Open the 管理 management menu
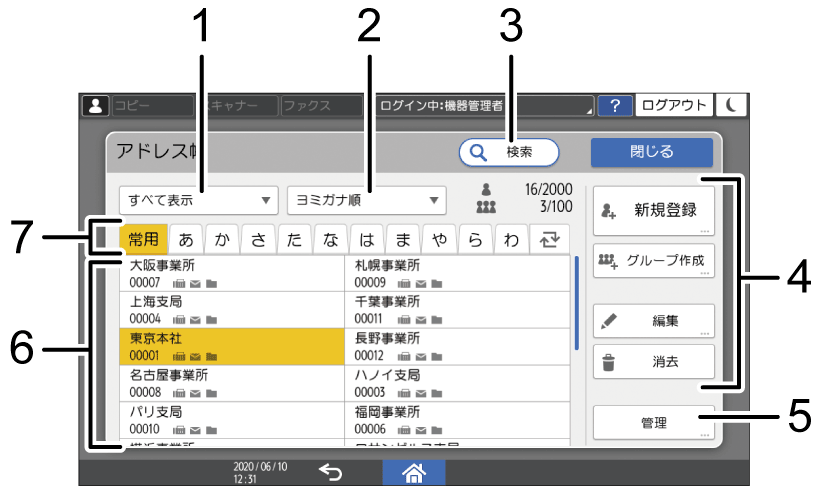 pos(654,423)
